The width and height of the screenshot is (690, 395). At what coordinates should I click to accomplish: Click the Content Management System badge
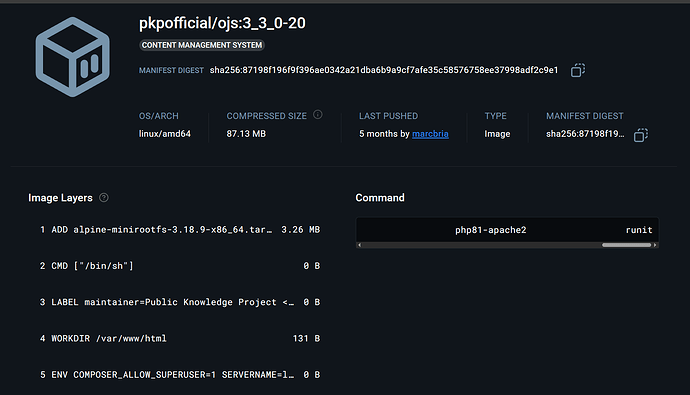point(202,45)
